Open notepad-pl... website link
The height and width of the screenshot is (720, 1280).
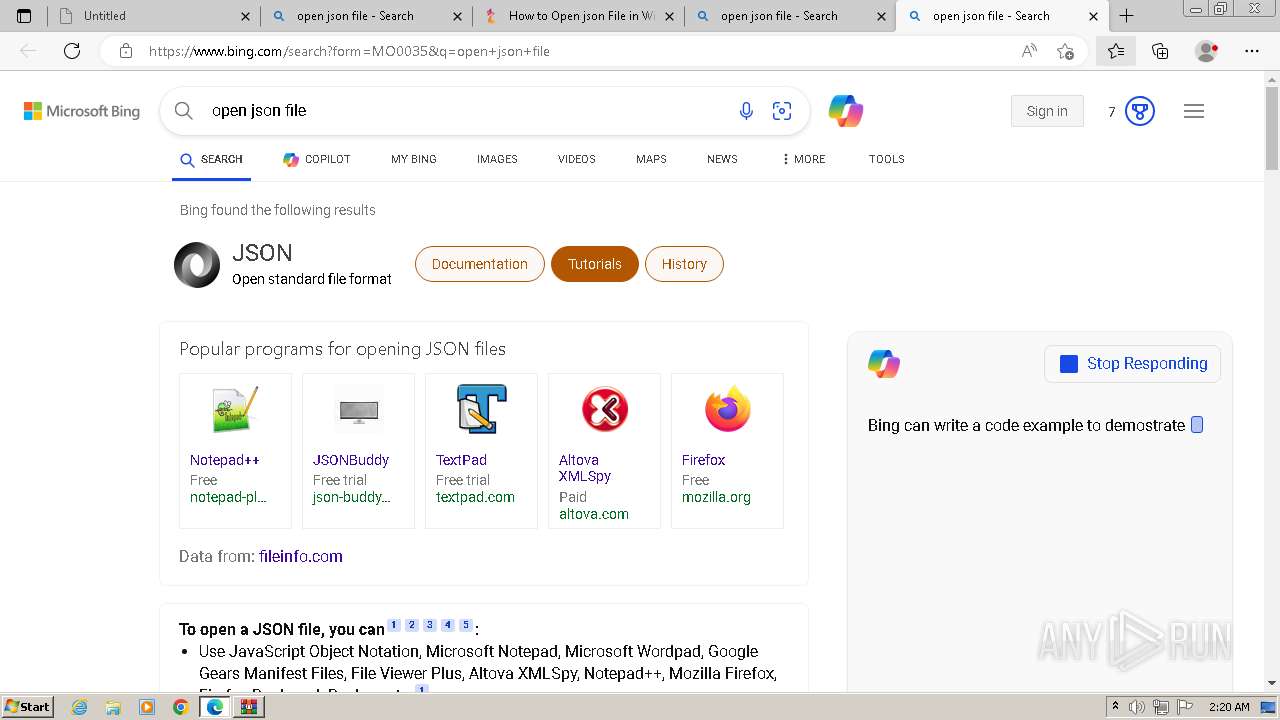pos(228,497)
